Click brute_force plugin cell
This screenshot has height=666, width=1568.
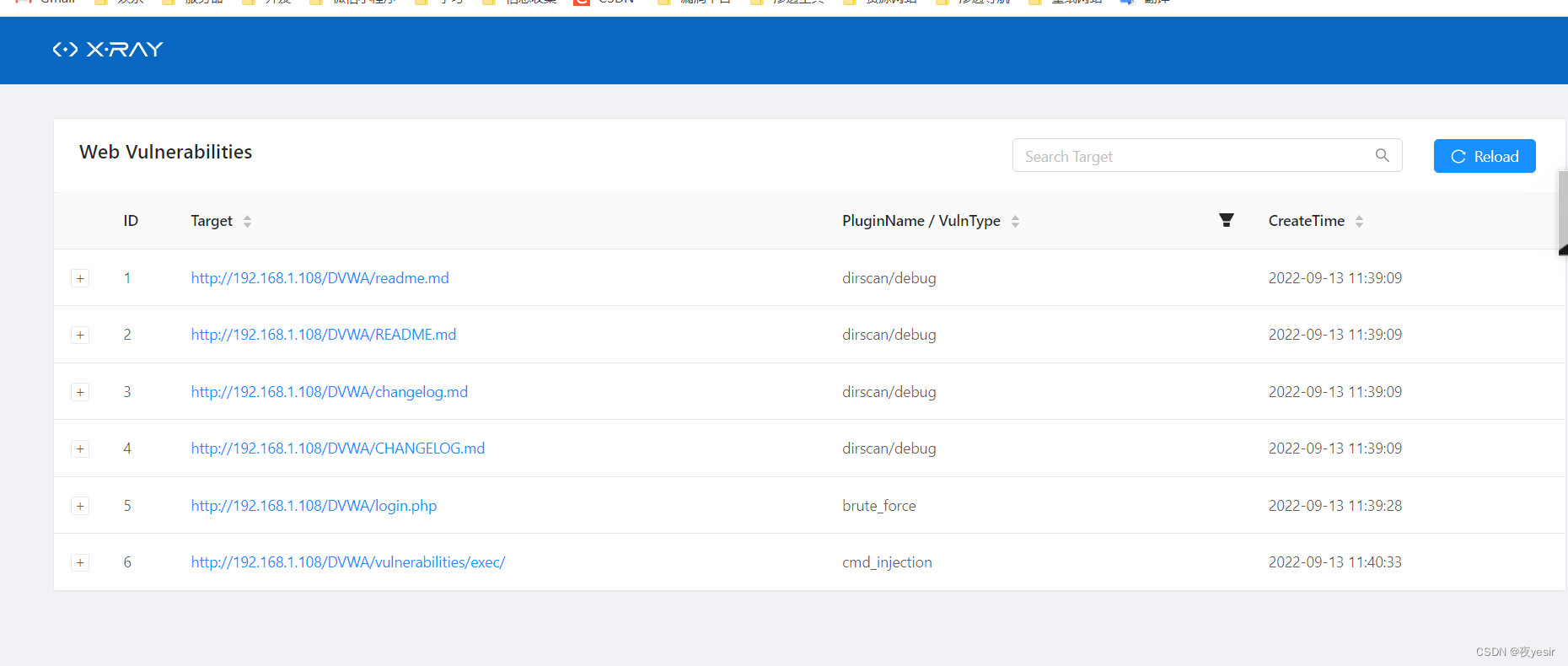point(879,506)
